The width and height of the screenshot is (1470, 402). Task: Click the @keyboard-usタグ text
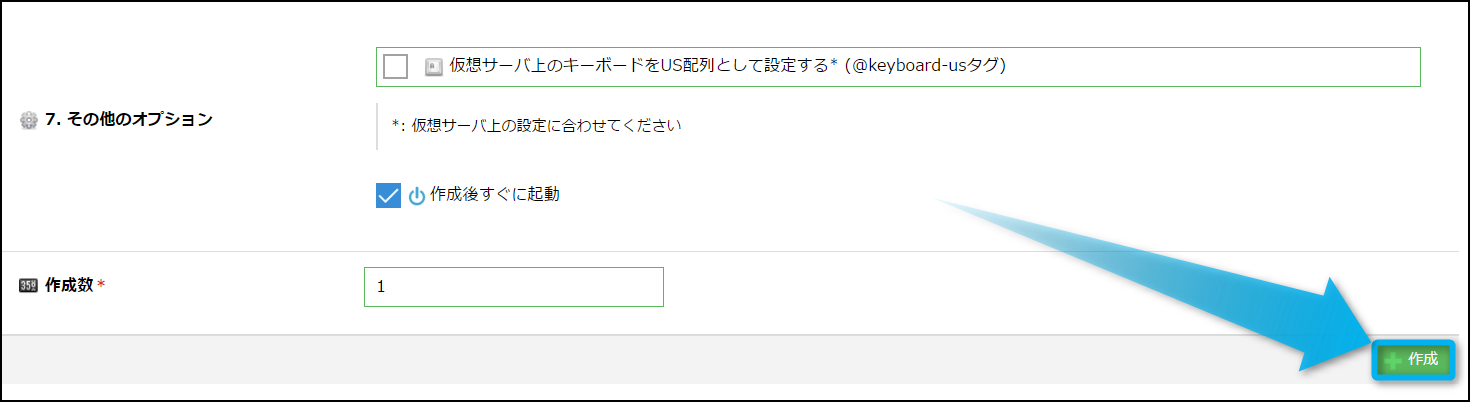pyautogui.click(x=925, y=67)
